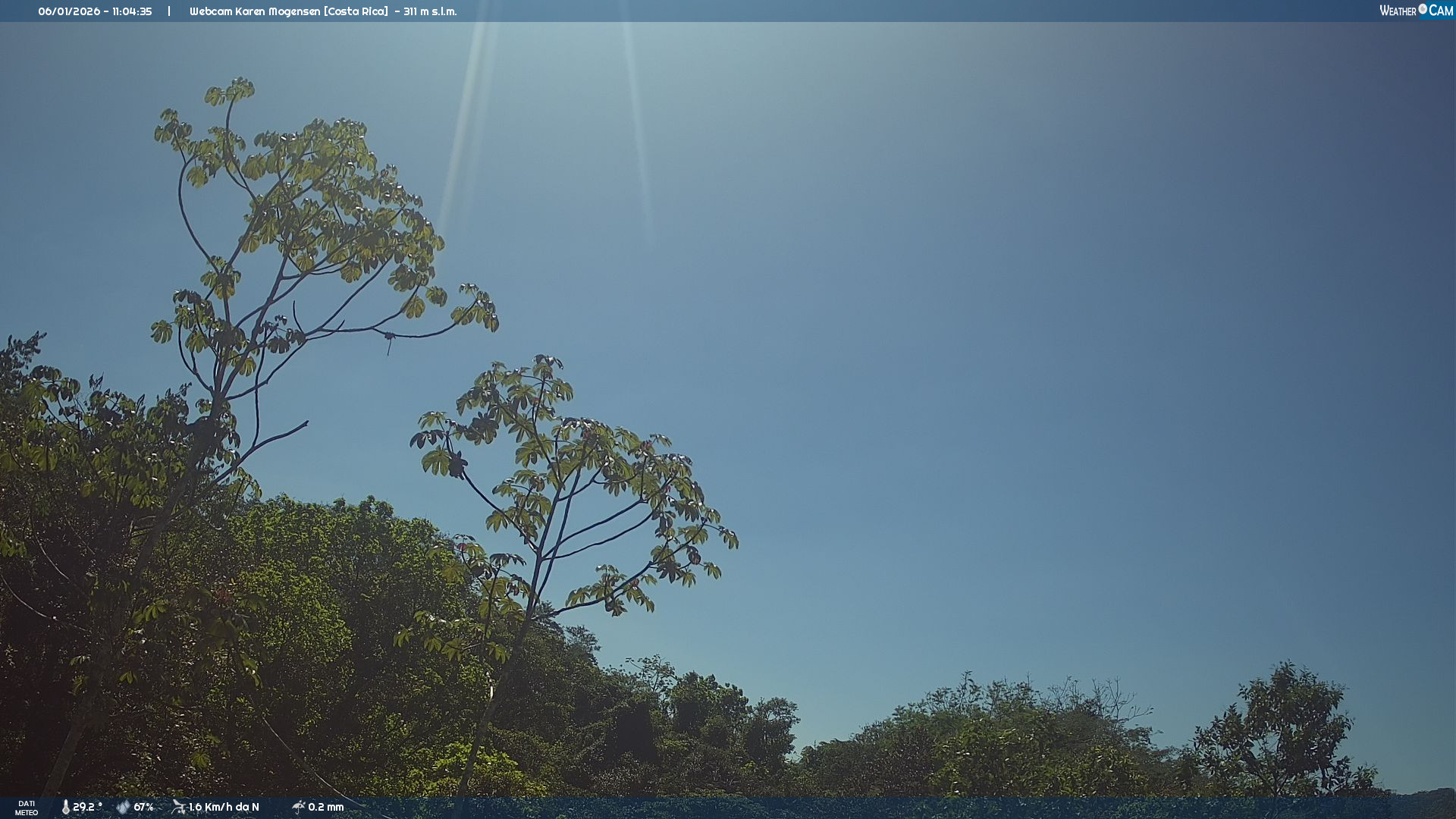Click the DATI METEO label

(27, 808)
